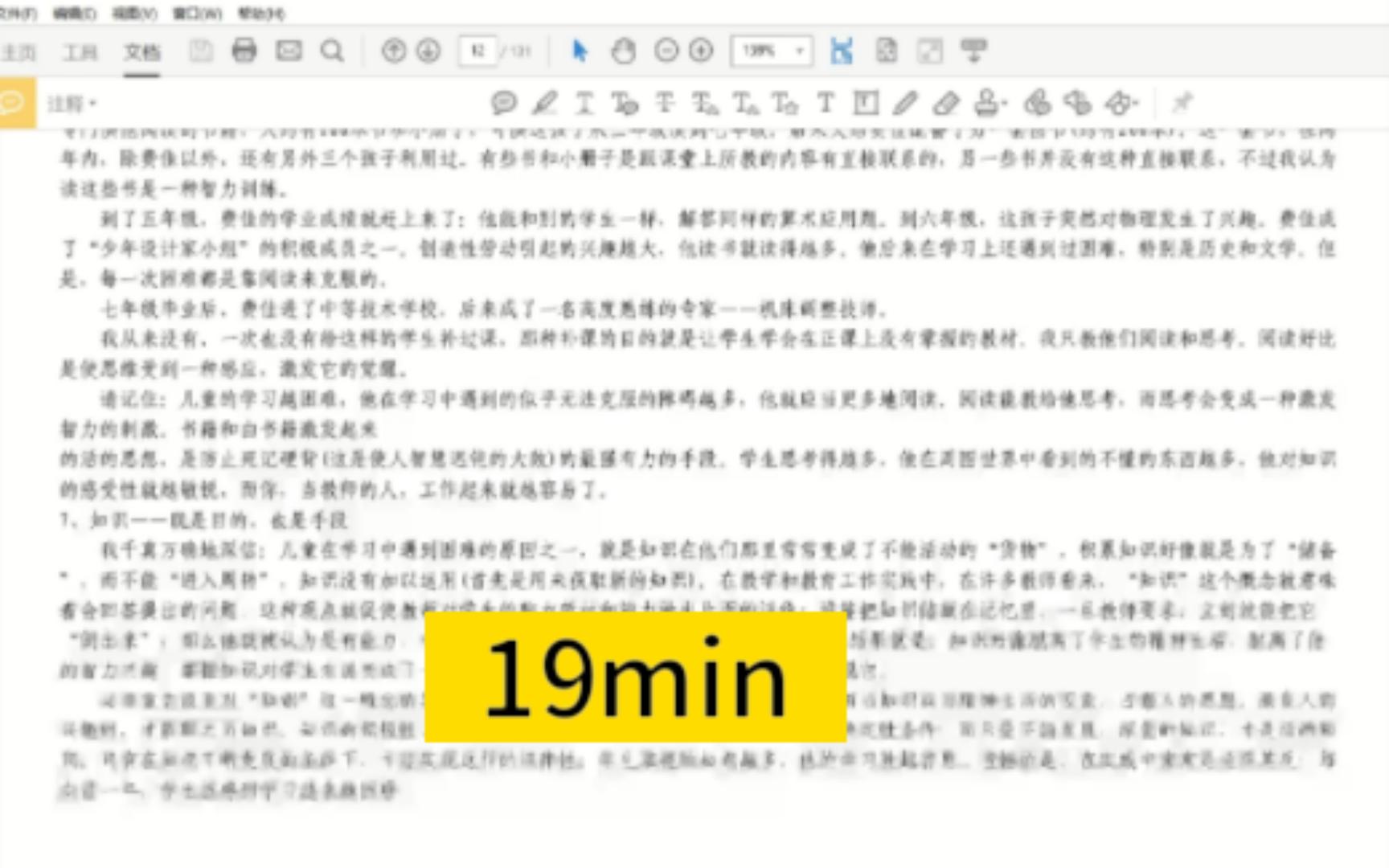The image size is (1389, 868).
Task: Open the drawing shapes tool dropdown
Action: (x=1121, y=103)
